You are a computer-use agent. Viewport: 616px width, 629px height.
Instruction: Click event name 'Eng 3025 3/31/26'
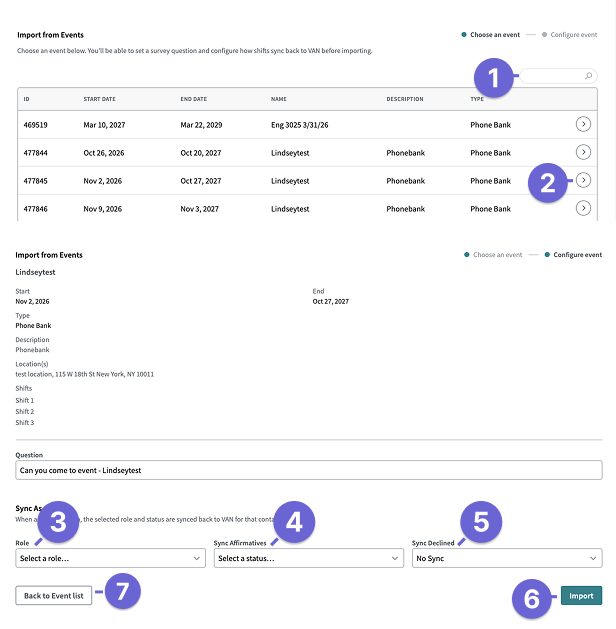point(300,125)
